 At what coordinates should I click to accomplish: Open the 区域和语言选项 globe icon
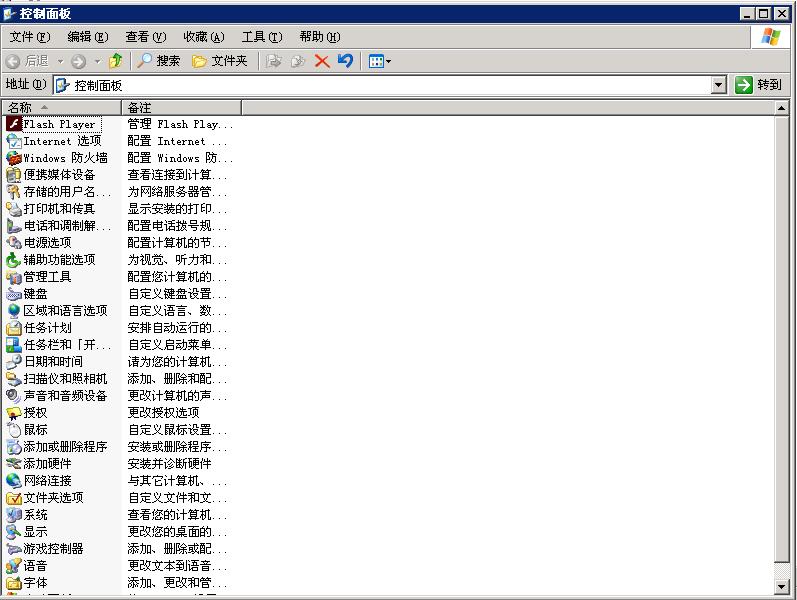pos(14,311)
